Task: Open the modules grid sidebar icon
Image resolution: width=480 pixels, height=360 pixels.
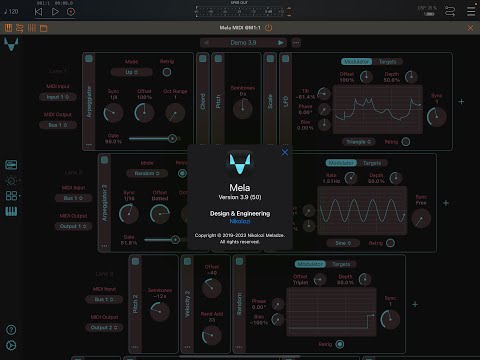Action: point(11,196)
